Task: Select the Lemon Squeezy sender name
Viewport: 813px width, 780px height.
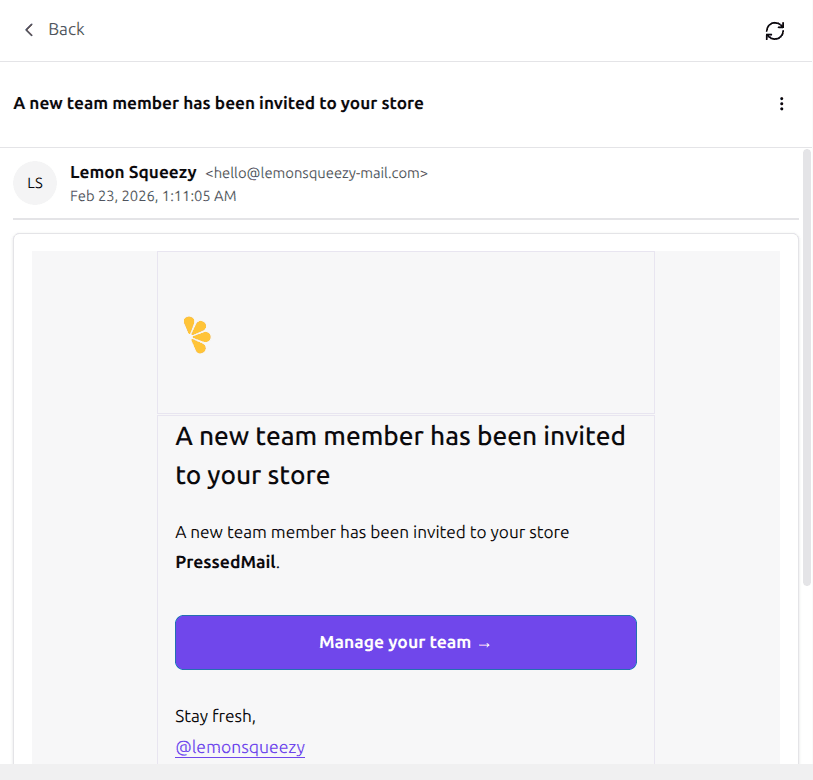Action: click(133, 173)
